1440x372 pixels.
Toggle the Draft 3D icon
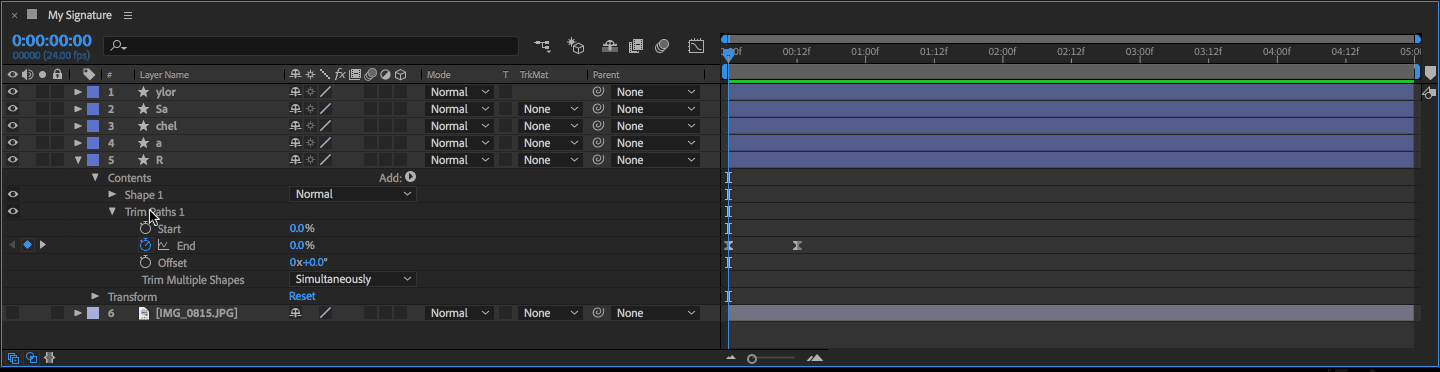pos(576,46)
